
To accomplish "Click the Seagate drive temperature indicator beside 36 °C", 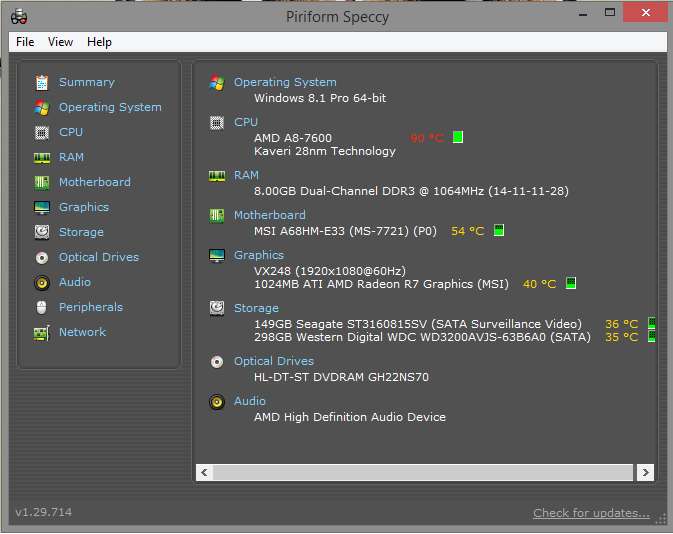I will tap(652, 323).
